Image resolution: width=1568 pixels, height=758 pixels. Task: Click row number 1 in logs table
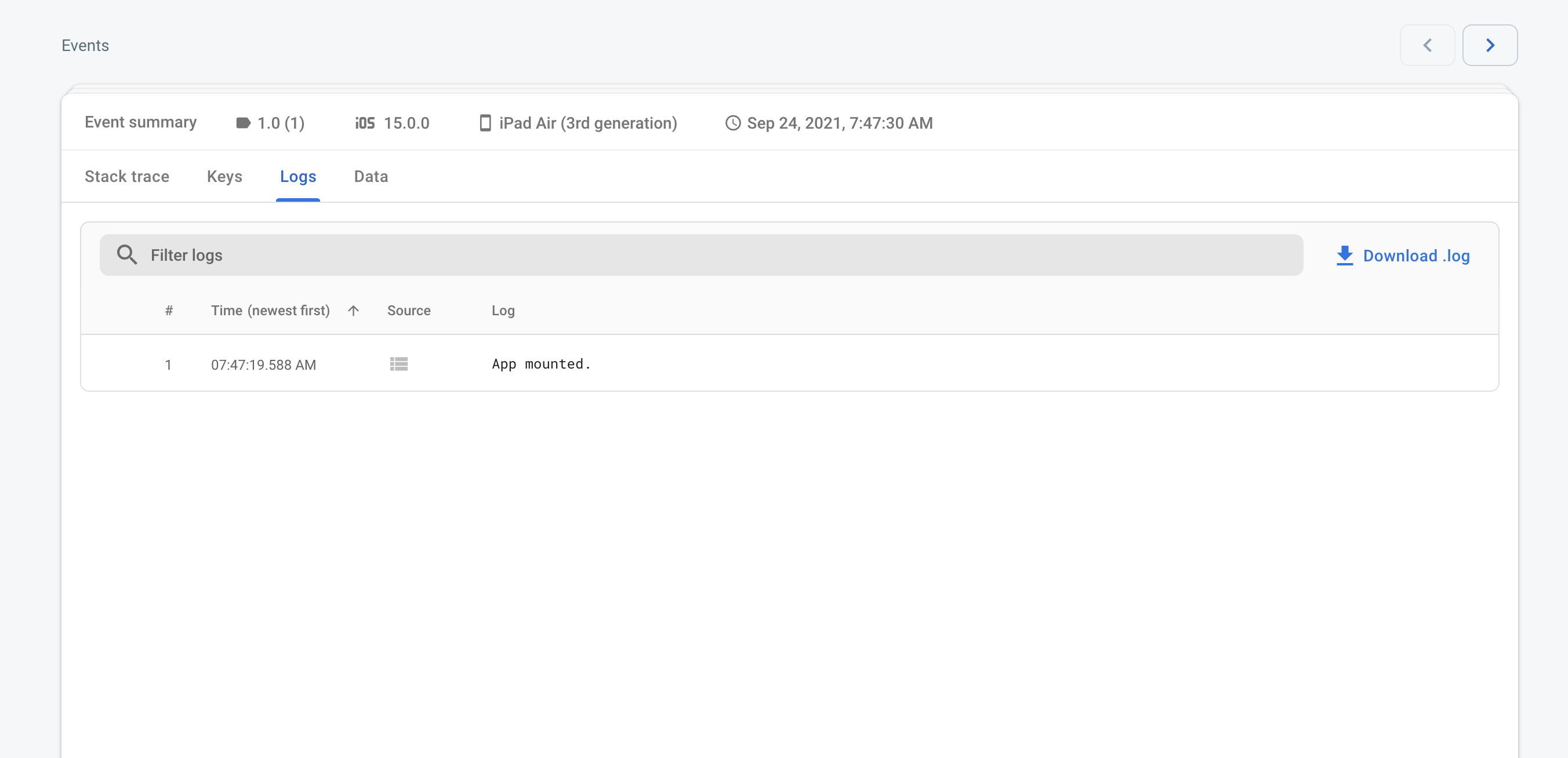pyautogui.click(x=168, y=365)
